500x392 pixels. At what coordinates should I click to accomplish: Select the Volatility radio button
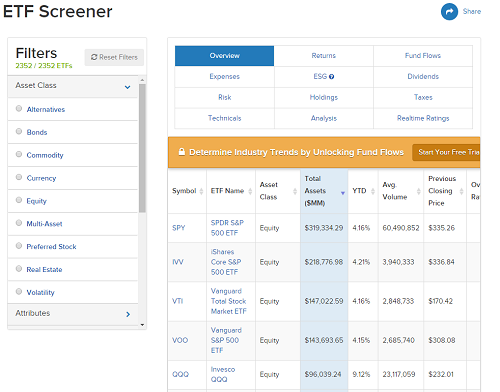click(19, 292)
